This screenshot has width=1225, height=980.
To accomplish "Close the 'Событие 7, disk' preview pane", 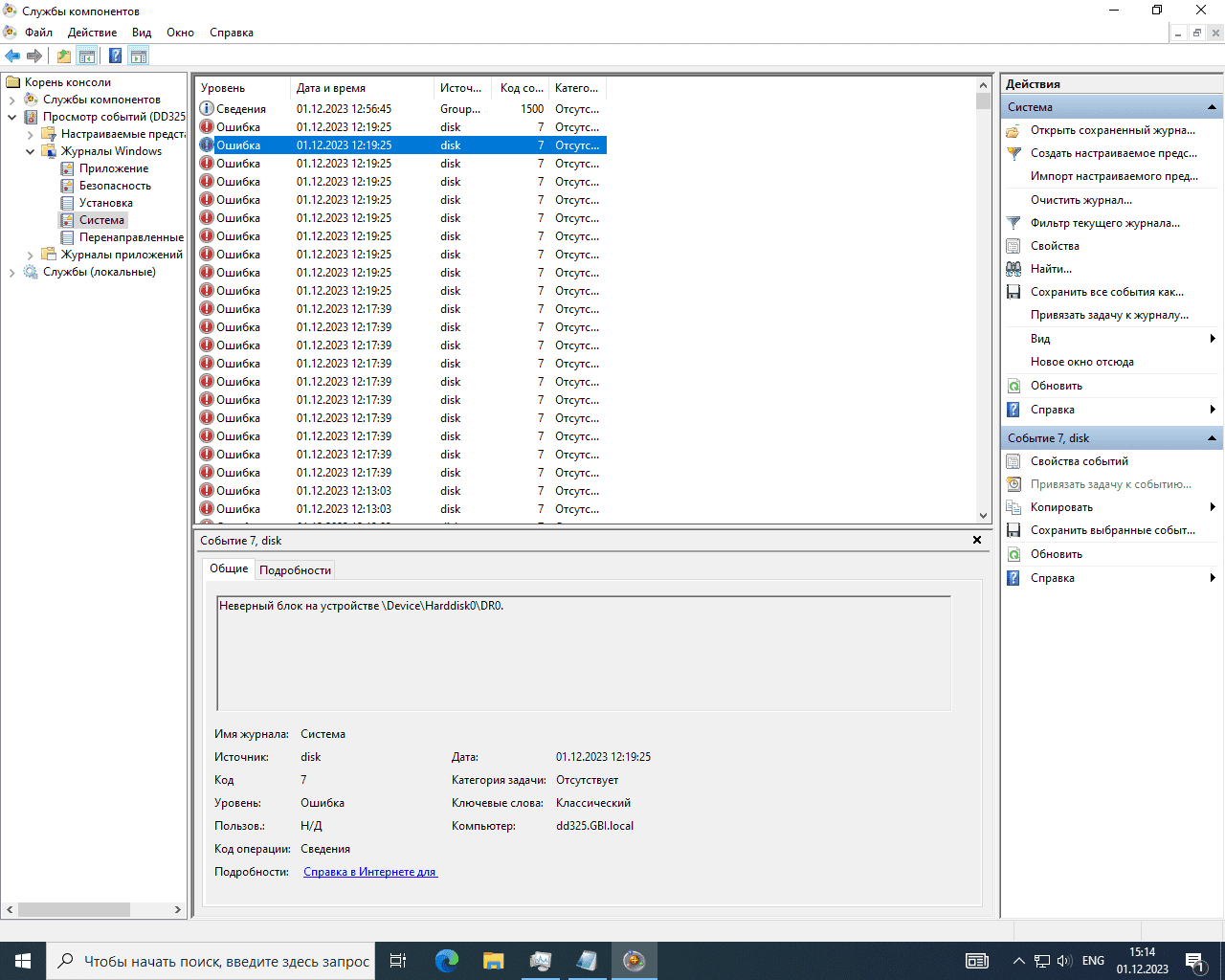I will tap(977, 540).
